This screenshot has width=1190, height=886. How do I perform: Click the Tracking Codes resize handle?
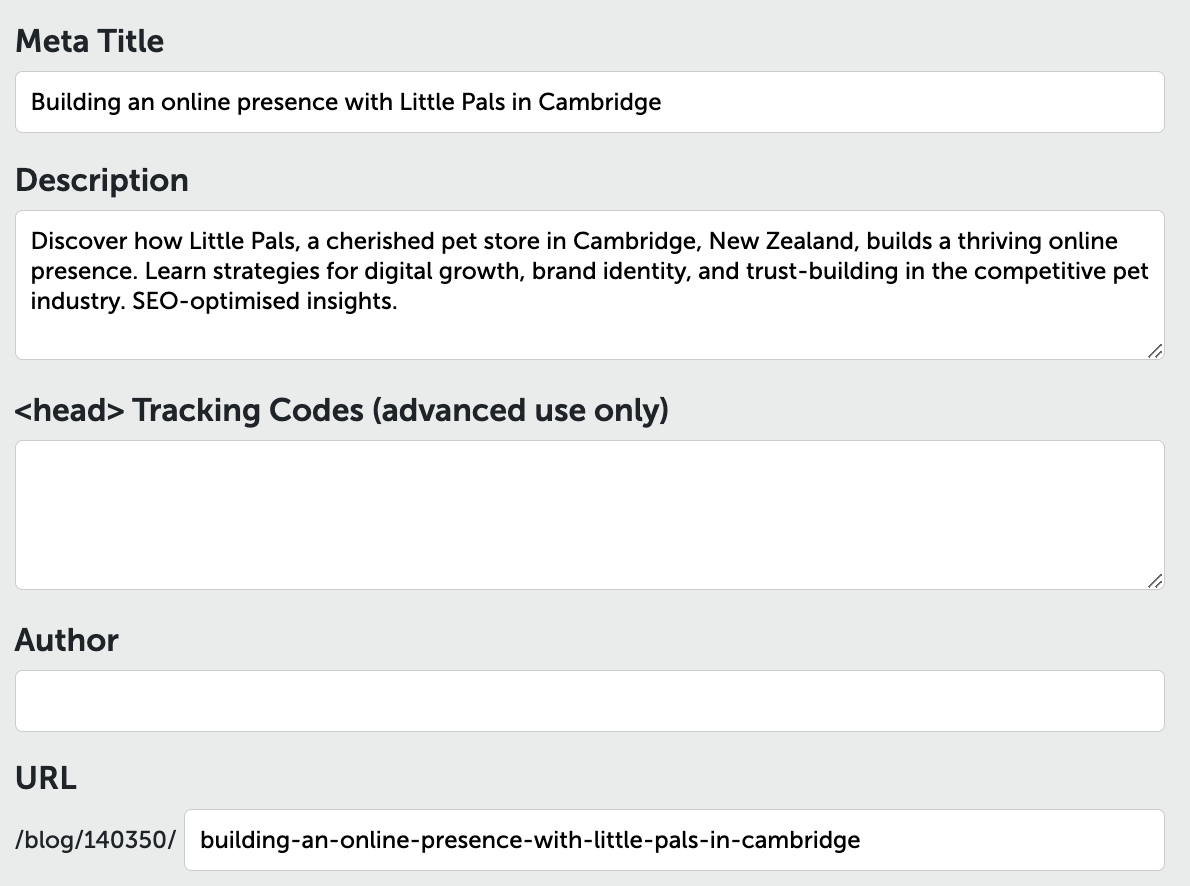(1155, 581)
